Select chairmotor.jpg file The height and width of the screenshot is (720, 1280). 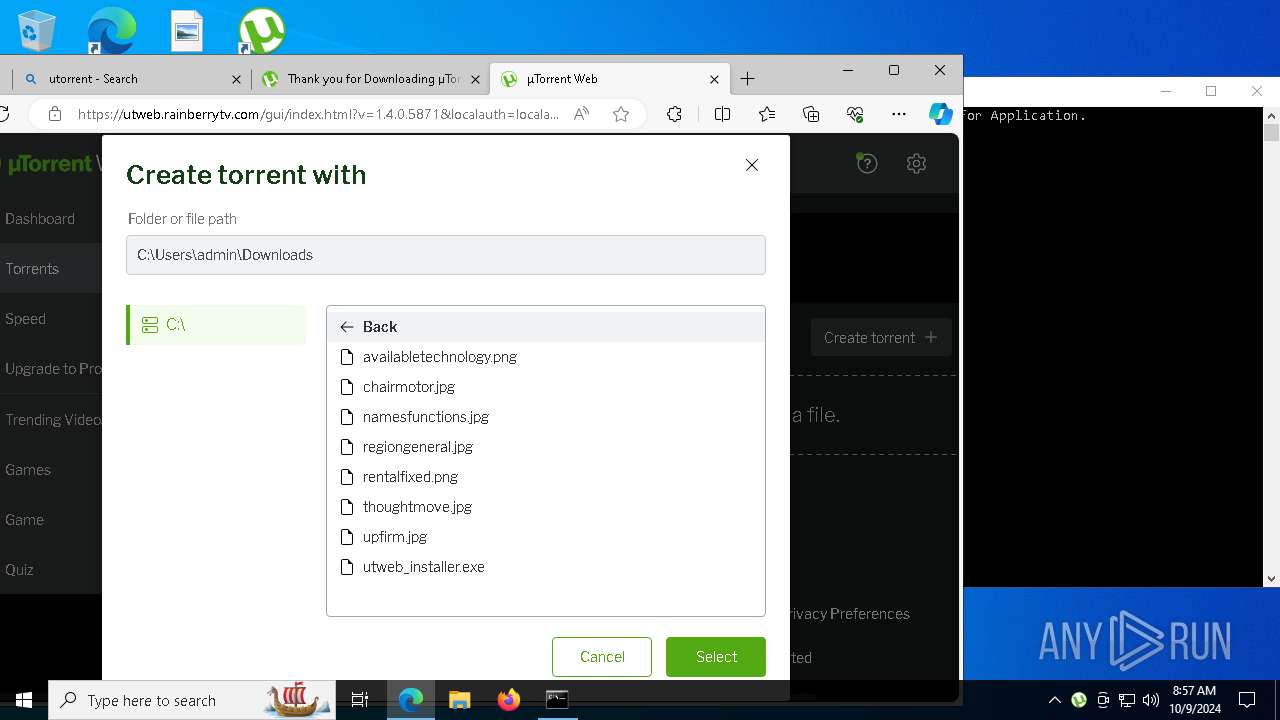pos(546,387)
